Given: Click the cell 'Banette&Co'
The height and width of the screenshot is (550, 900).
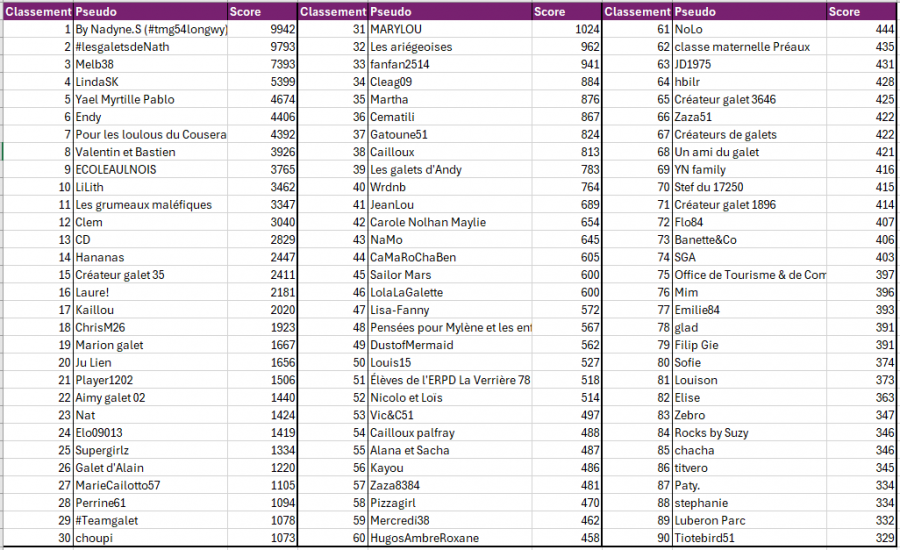Looking at the screenshot, I should pos(750,240).
